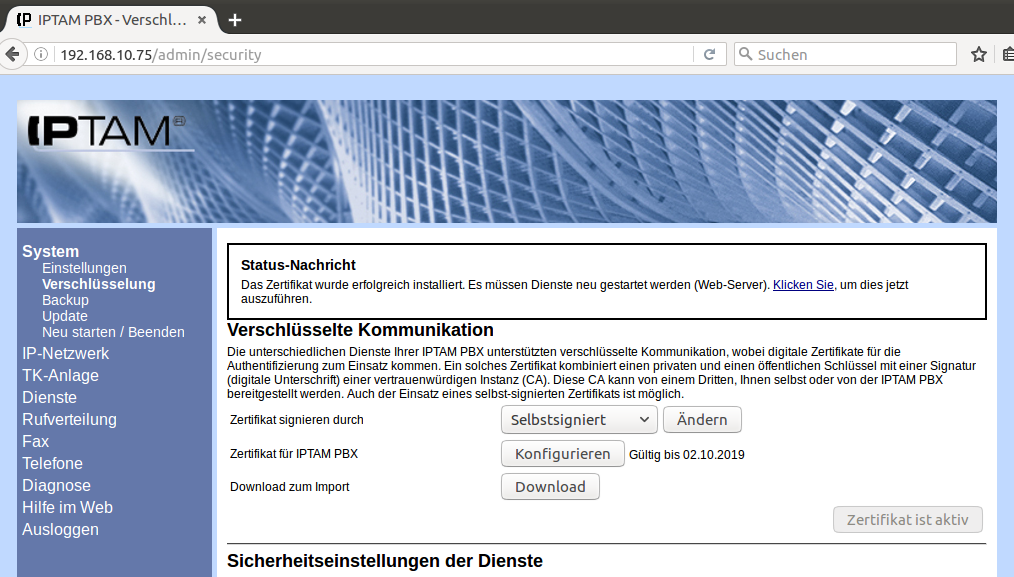Screen dimensions: 1014x577
Task: Click Ausloggen to log out
Action: point(60,529)
